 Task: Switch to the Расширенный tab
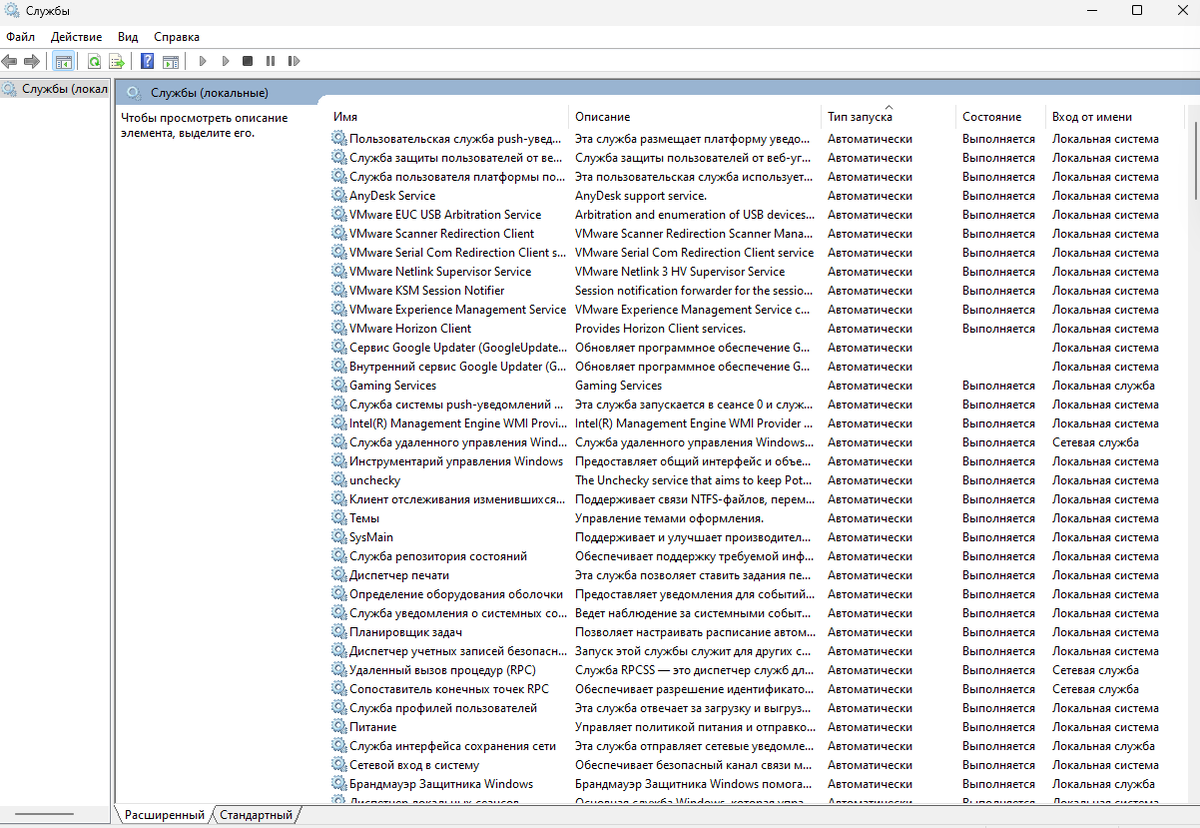[x=164, y=815]
